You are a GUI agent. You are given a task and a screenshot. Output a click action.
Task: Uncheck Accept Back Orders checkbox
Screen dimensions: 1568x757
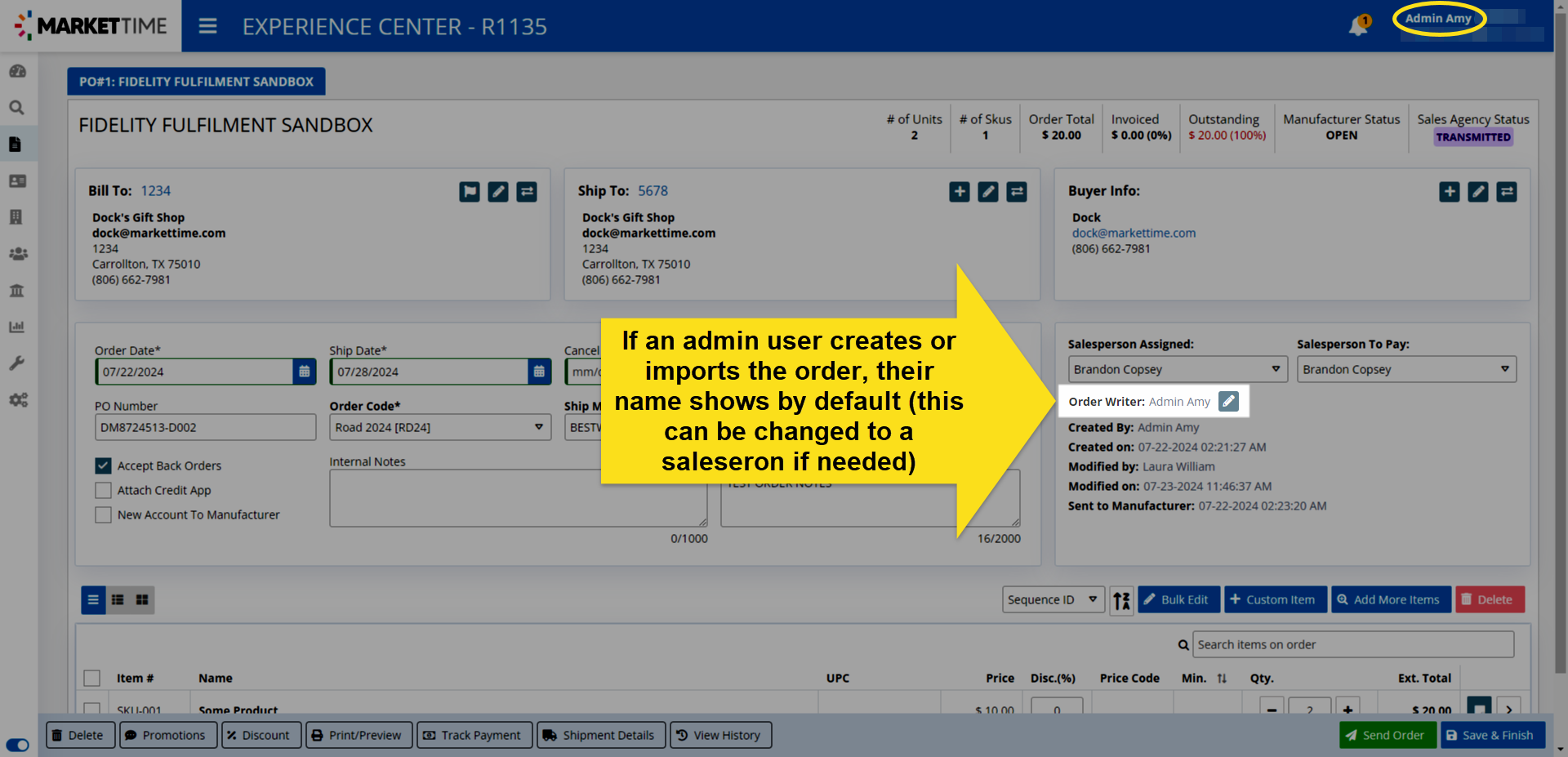[103, 465]
